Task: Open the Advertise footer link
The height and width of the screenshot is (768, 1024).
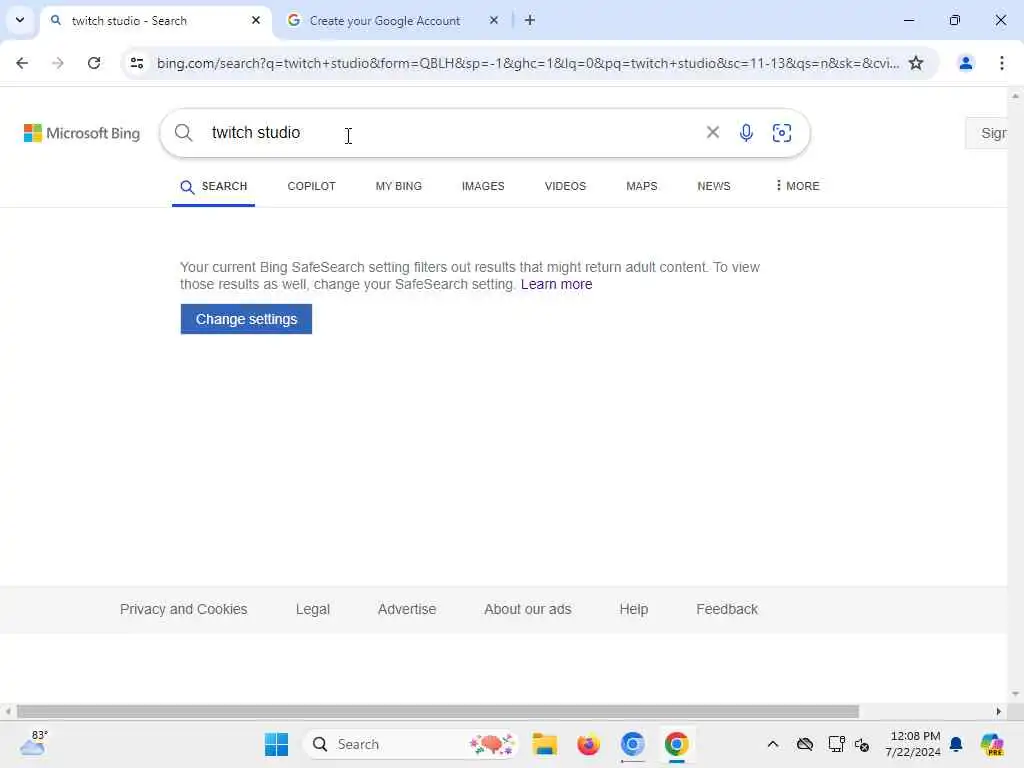Action: 407,609
